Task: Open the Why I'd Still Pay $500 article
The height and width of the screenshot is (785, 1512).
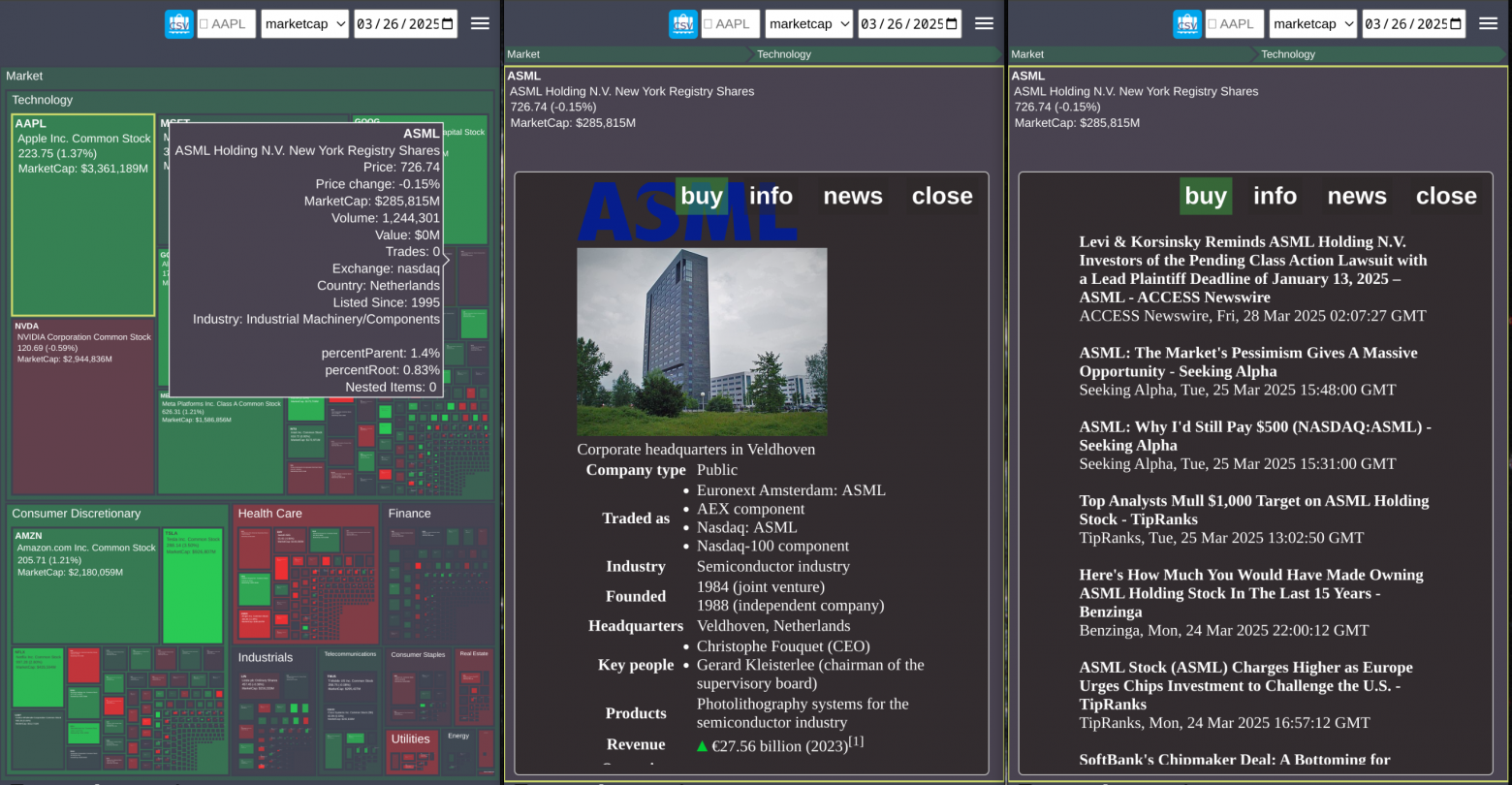Action: click(1255, 436)
